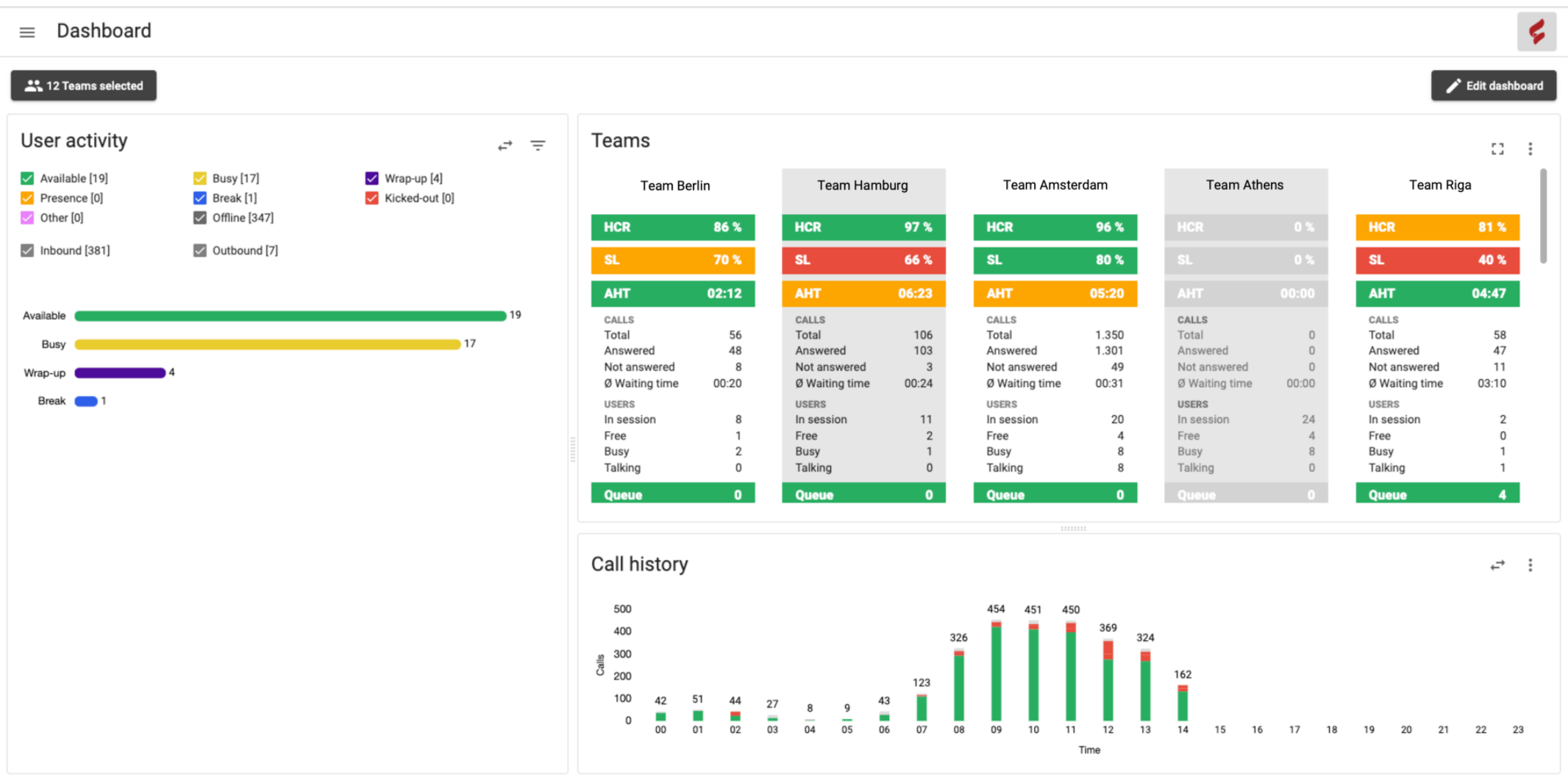The image size is (1568, 780).
Task: Click the Edit dashboard button
Action: point(1494,85)
